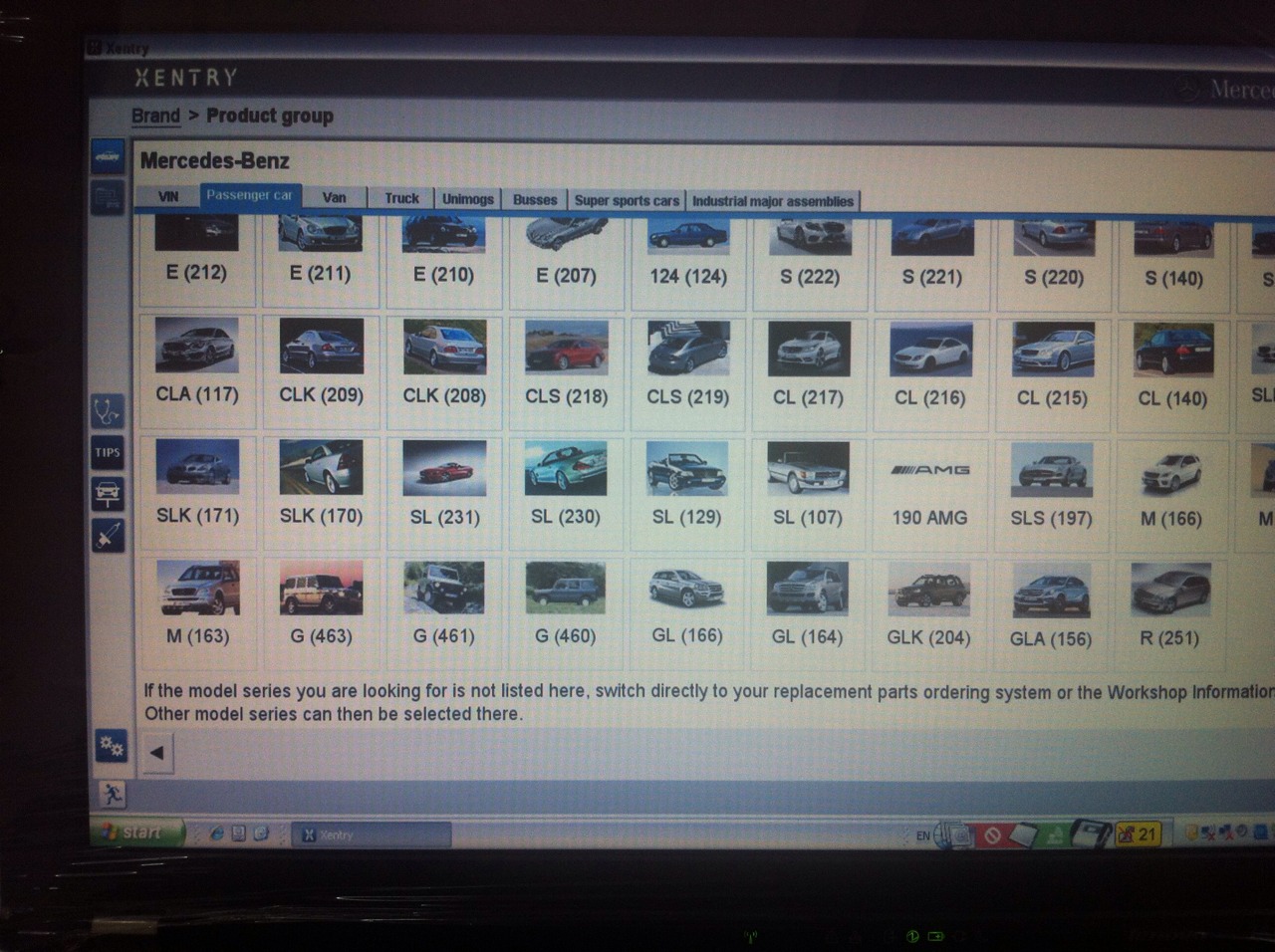This screenshot has width=1275, height=952.
Task: Click the stethoscope diagnosis icon in sidebar
Action: point(107,410)
